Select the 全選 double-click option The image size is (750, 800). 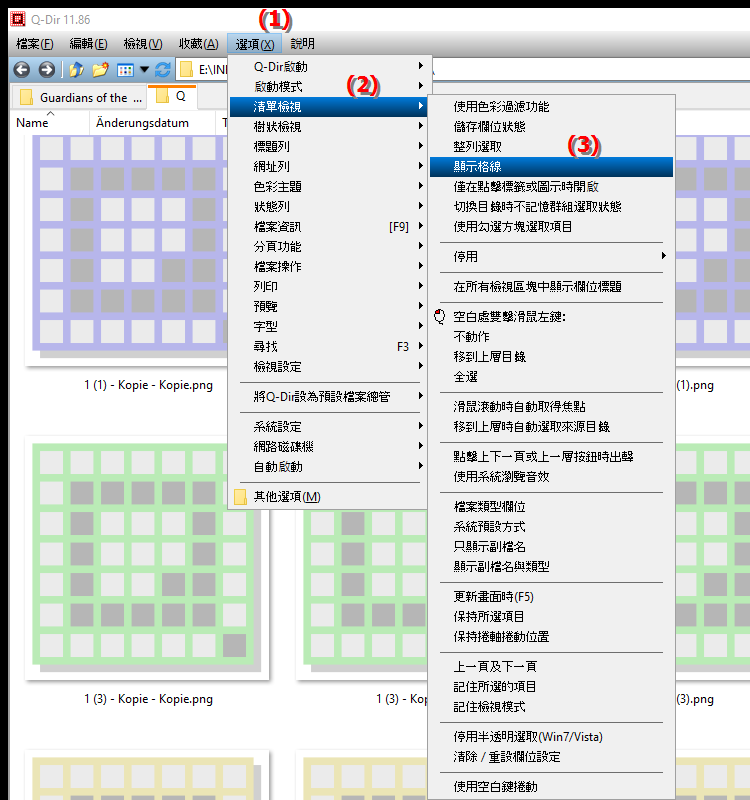551,377
